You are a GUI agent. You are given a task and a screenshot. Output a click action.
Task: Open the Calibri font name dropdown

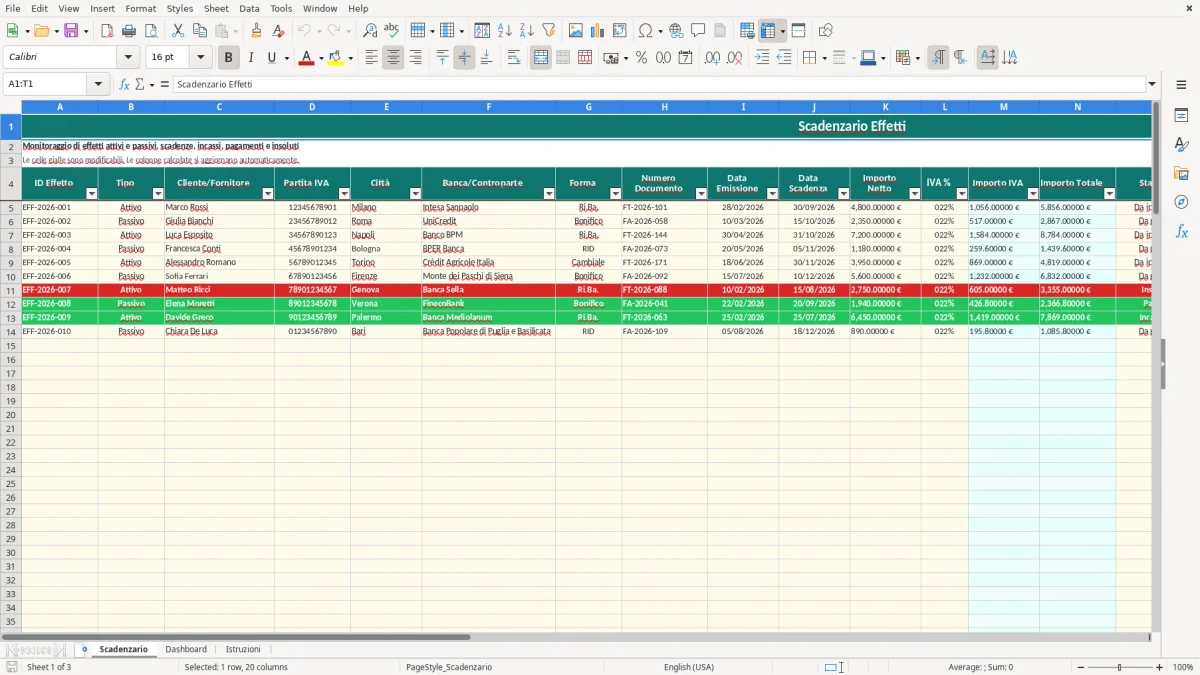point(128,58)
